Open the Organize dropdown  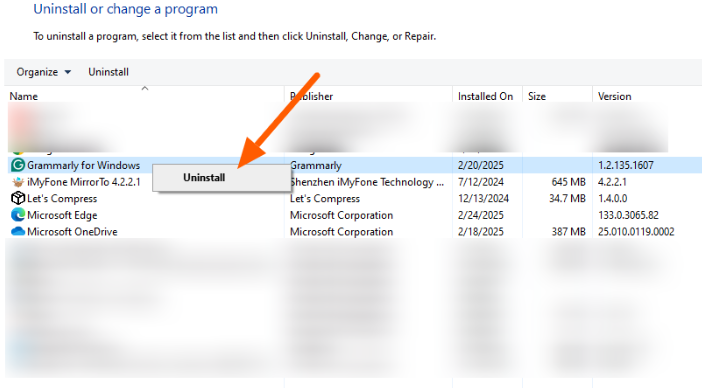pos(43,72)
